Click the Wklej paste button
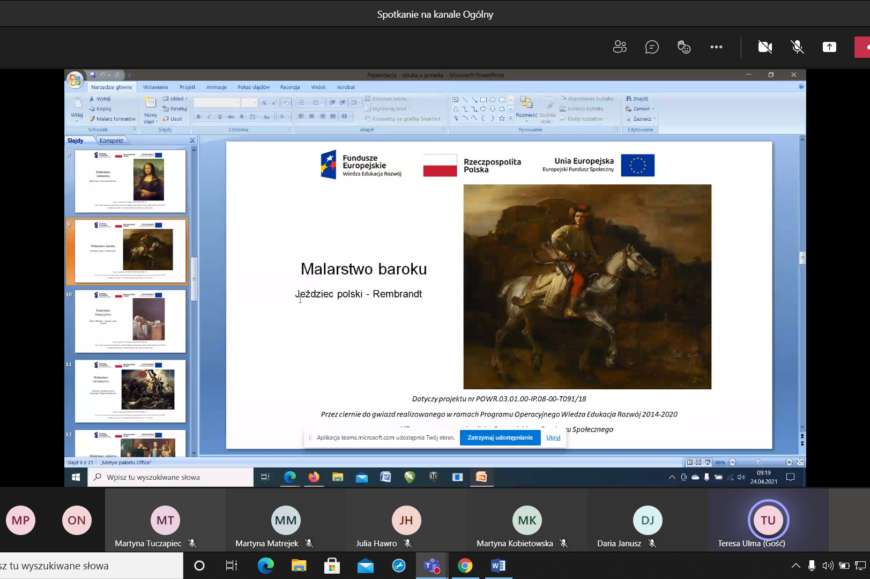 click(77, 109)
